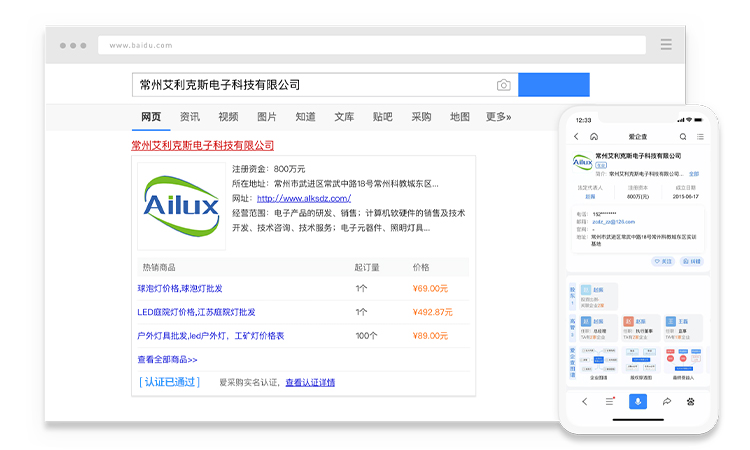Tap the menu icon with red dot
This screenshot has height=450, width=750.
pos(610,401)
